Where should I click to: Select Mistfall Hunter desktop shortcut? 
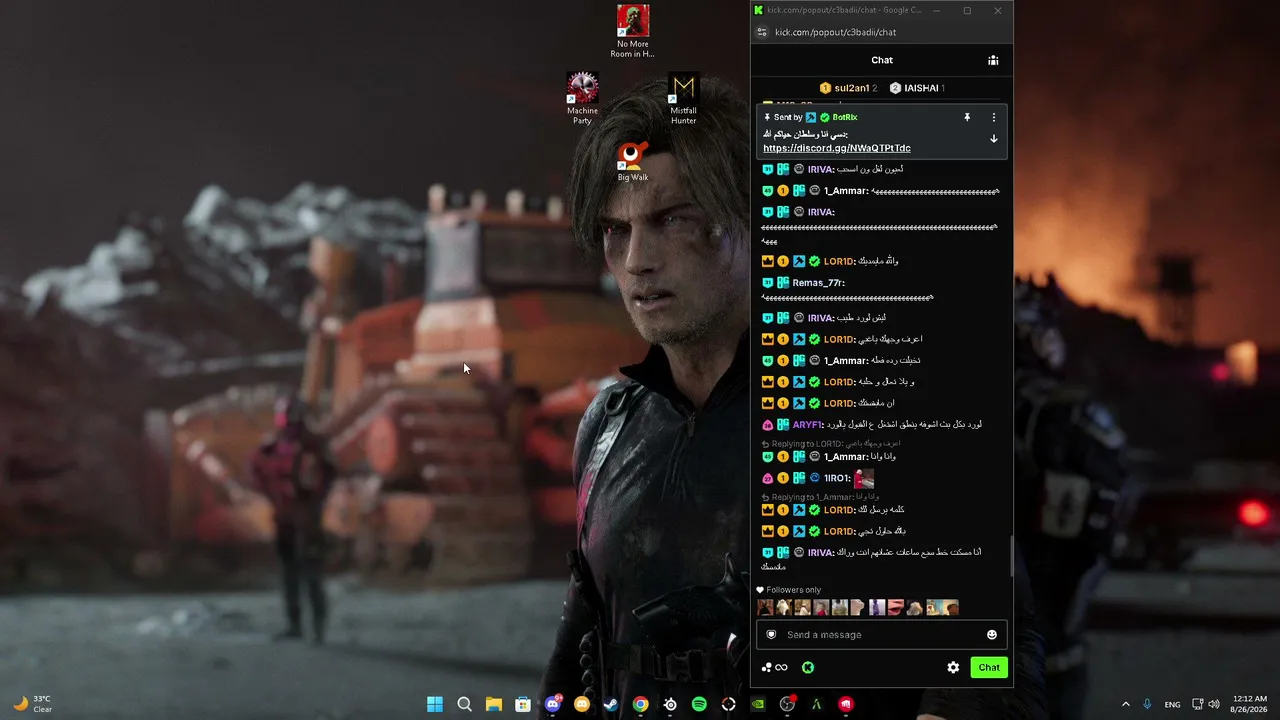[x=683, y=98]
